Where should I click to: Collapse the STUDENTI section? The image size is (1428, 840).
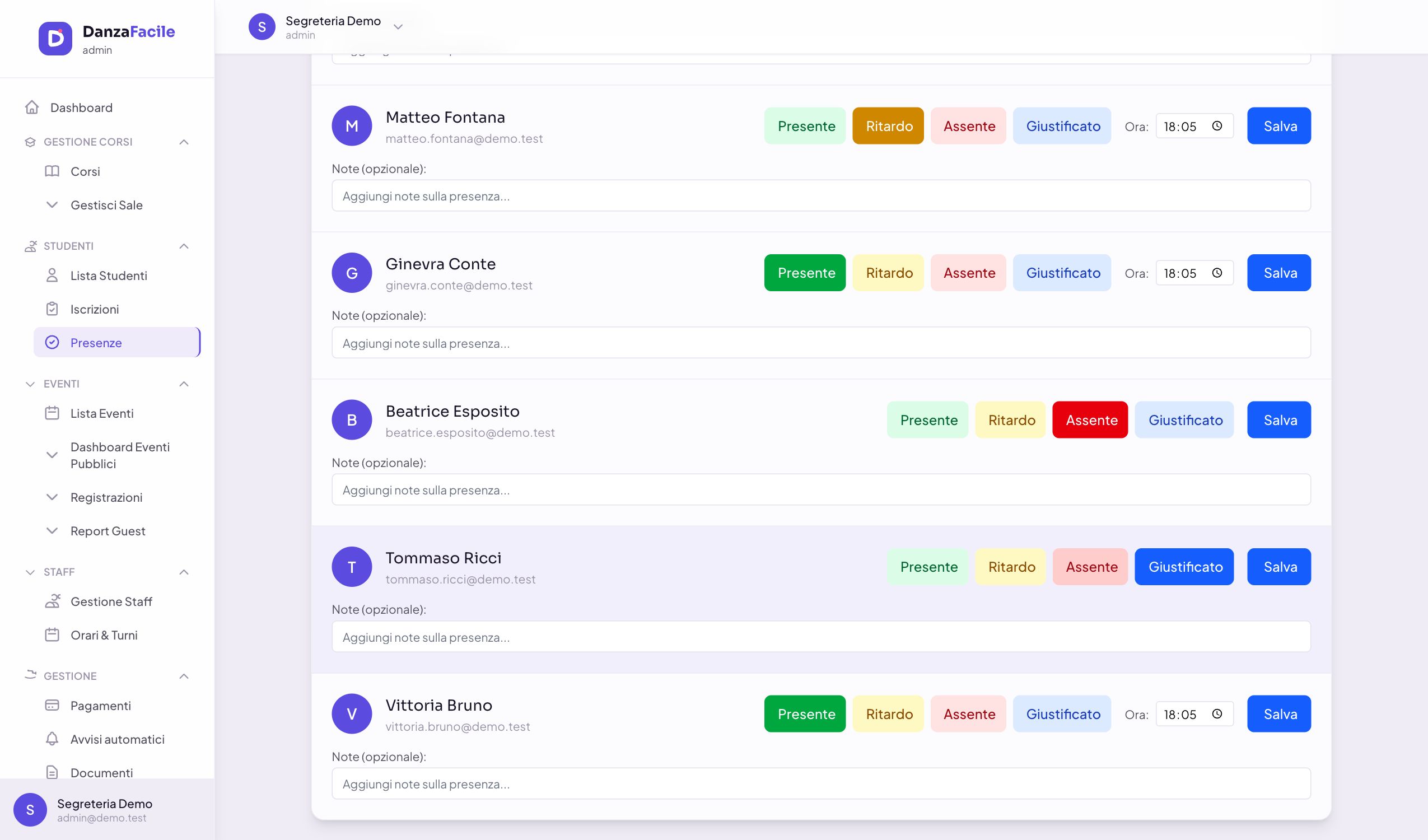184,246
